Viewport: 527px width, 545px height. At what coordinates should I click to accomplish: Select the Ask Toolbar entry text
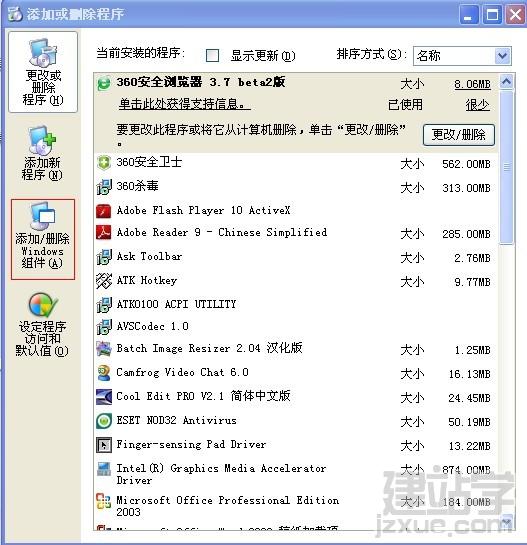pos(149,257)
